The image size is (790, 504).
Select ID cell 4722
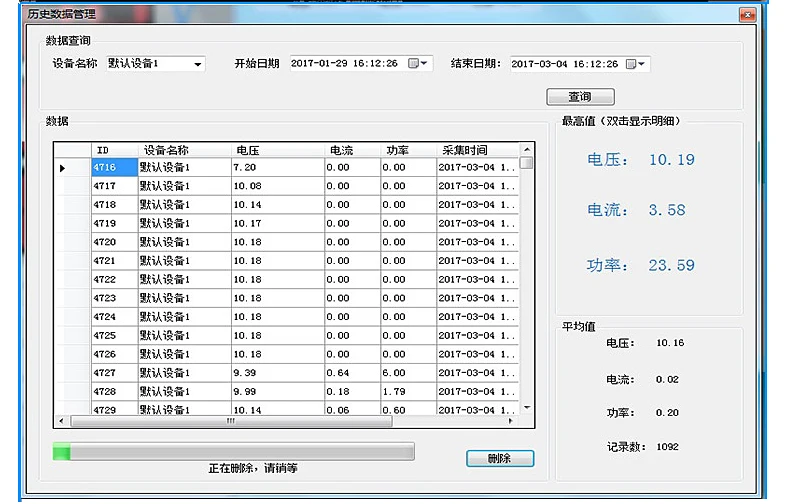pos(114,279)
